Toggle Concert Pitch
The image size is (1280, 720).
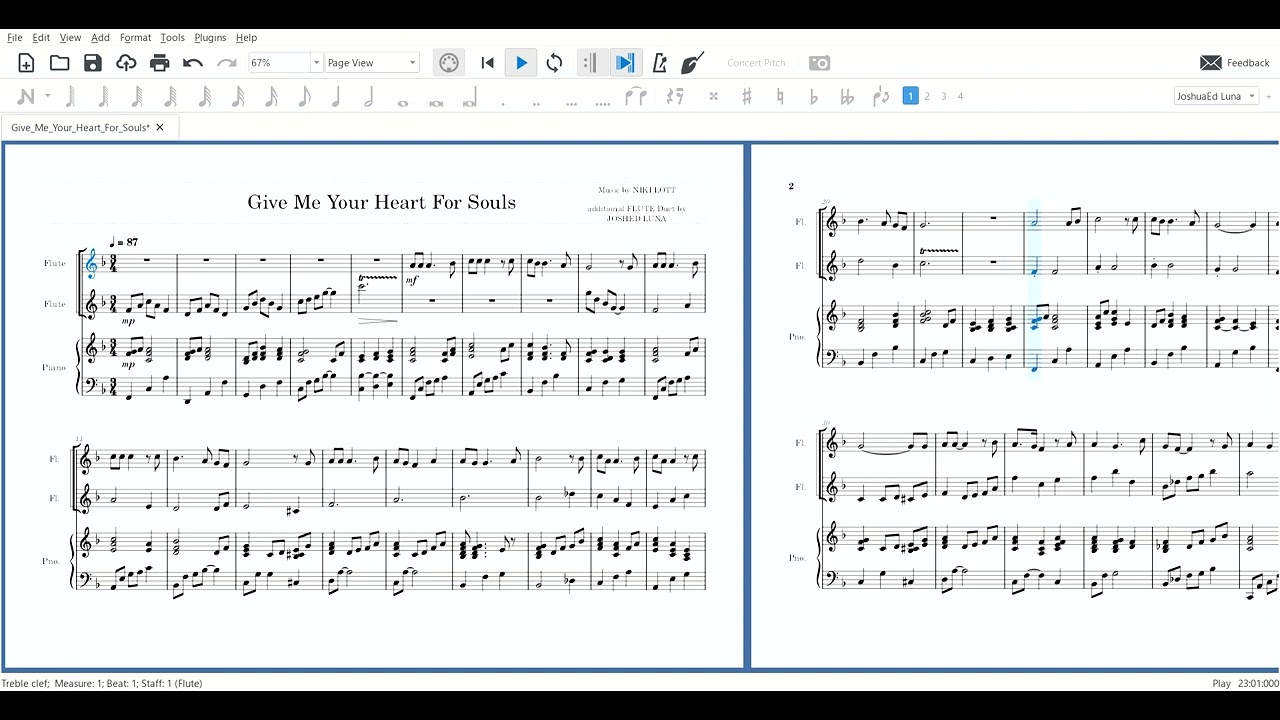756,63
